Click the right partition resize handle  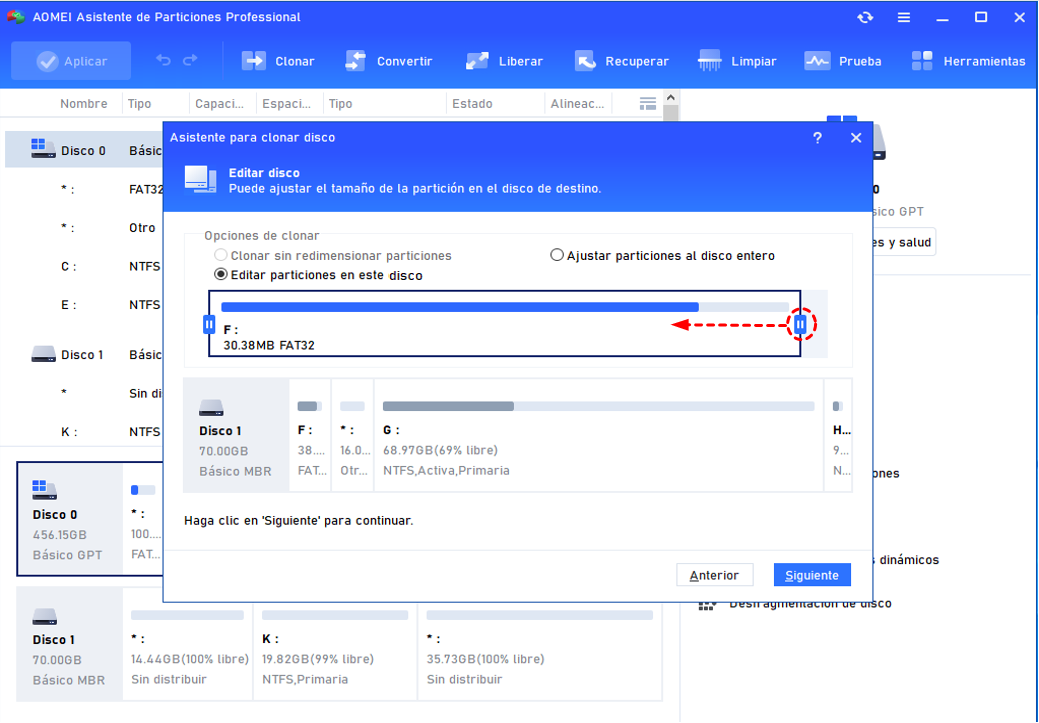point(800,324)
